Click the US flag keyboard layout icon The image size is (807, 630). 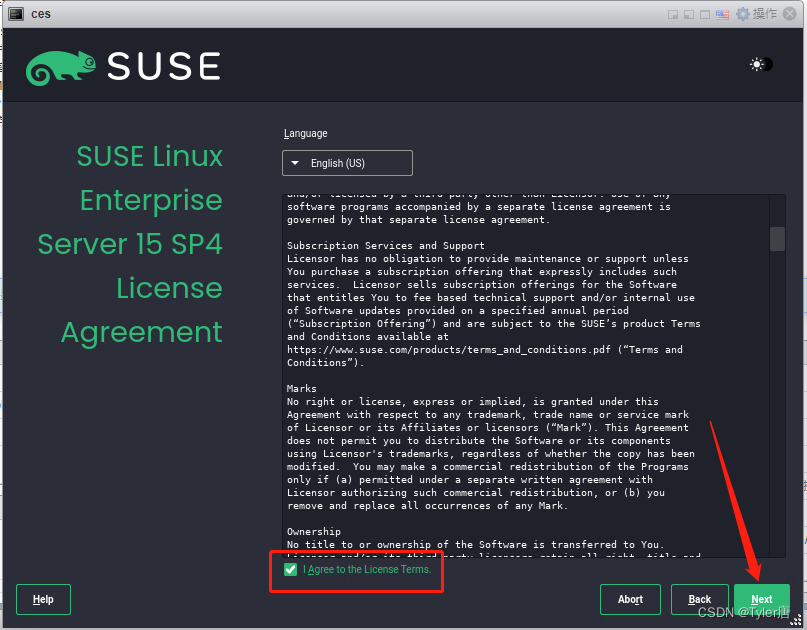tap(722, 14)
